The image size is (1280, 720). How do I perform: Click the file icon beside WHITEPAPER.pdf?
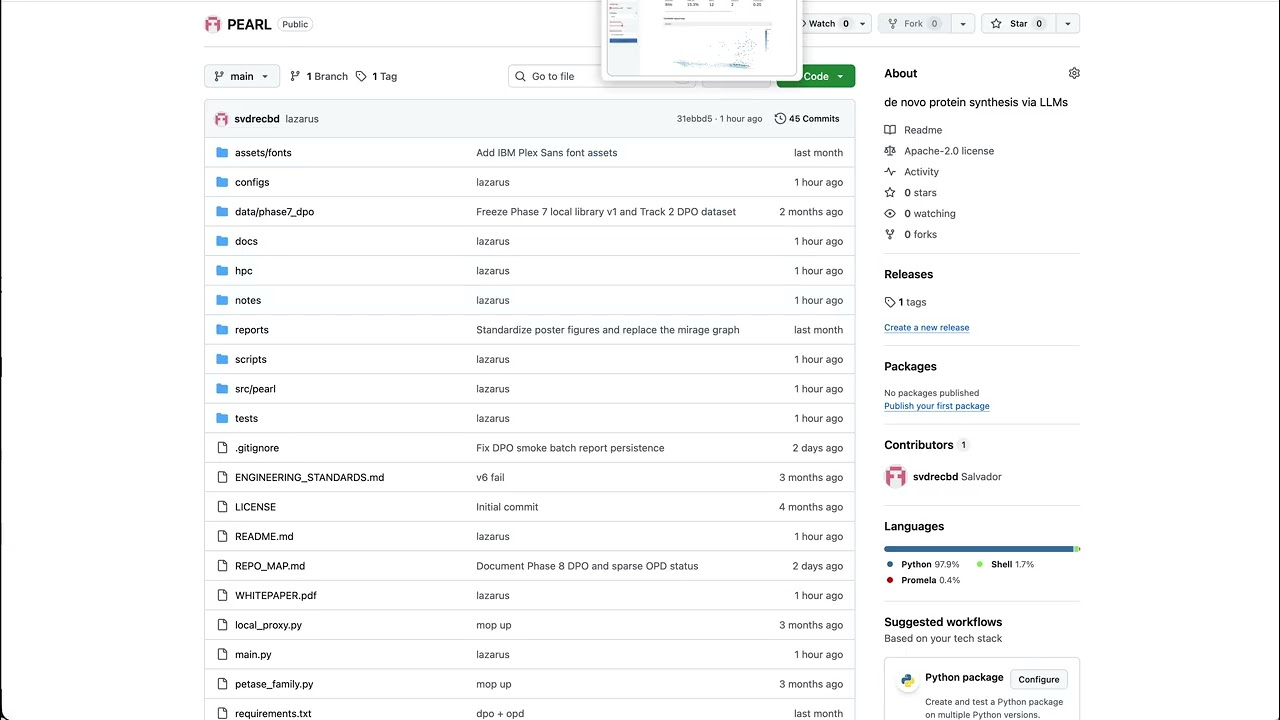coord(222,595)
